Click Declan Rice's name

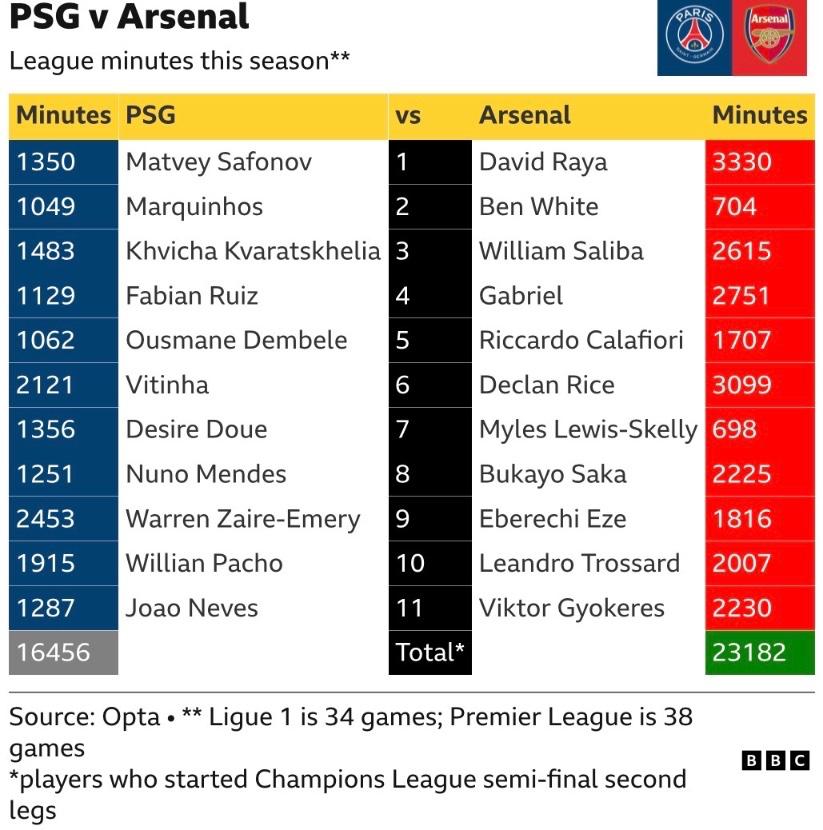(x=547, y=385)
